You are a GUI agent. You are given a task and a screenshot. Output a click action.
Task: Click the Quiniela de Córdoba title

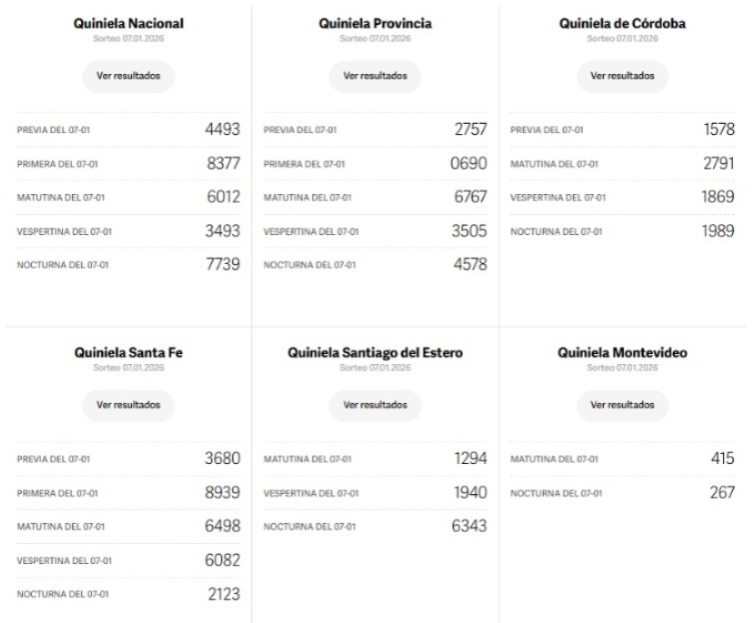[622, 23]
